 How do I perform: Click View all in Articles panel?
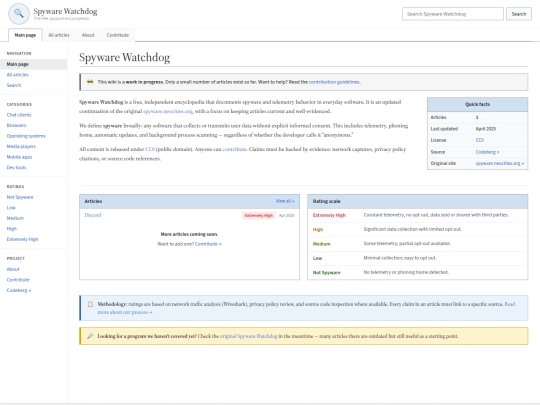tap(285, 201)
